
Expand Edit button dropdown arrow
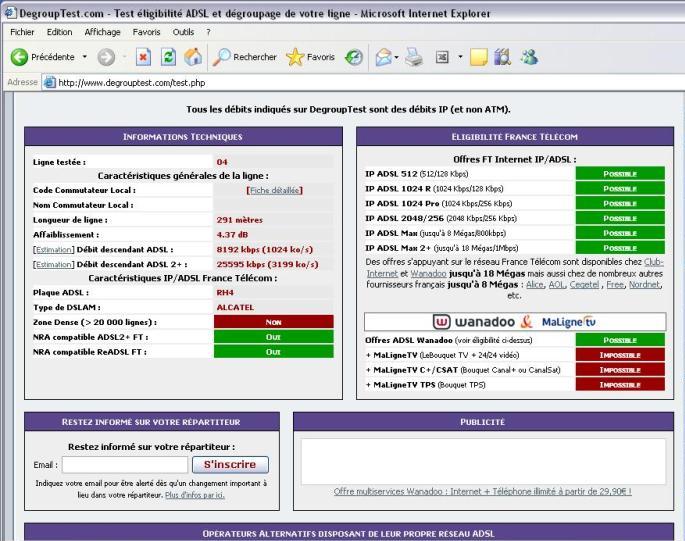coord(460,57)
